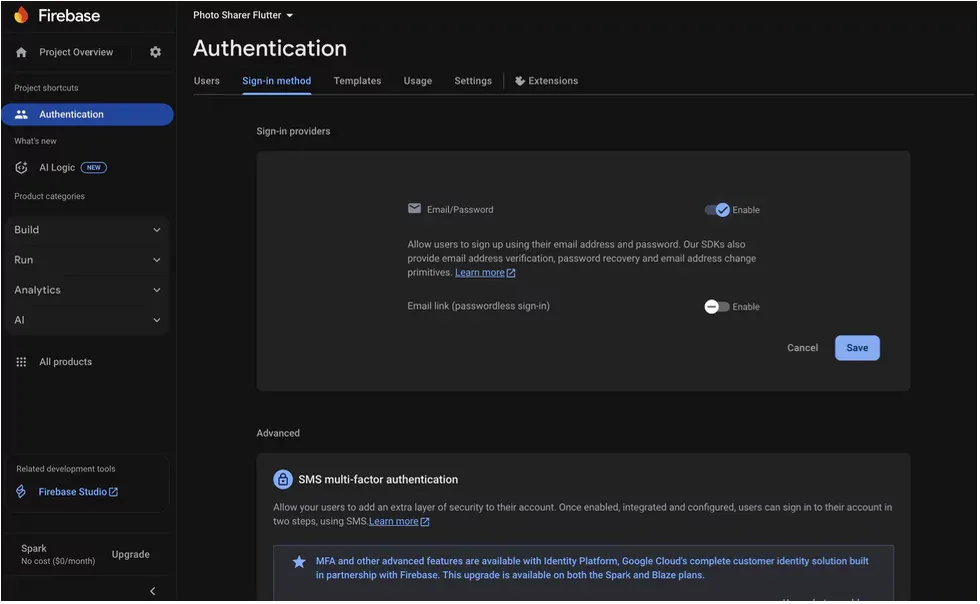980x604 pixels.
Task: Expand the Build category
Action: coord(88,230)
